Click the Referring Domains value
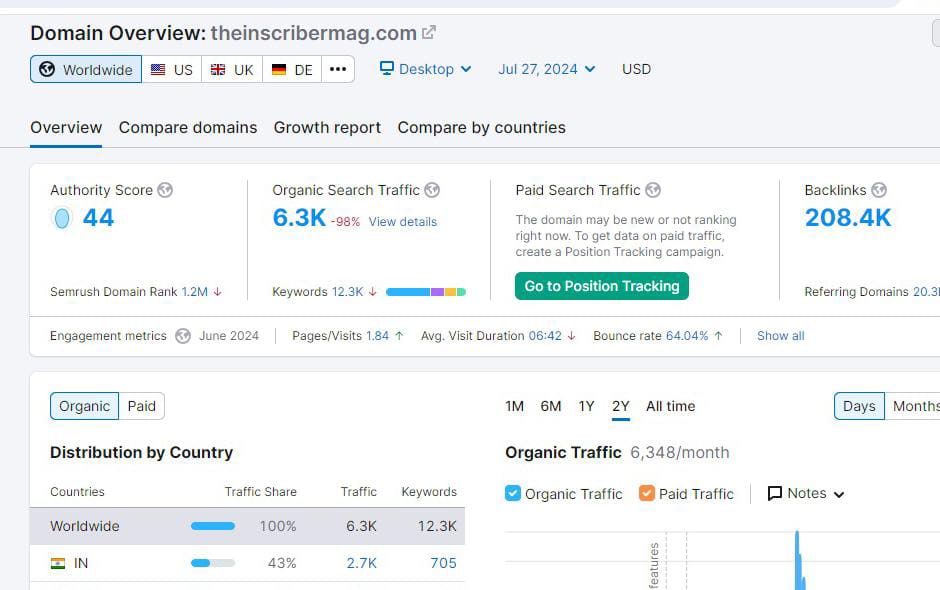940x590 pixels. pos(926,292)
